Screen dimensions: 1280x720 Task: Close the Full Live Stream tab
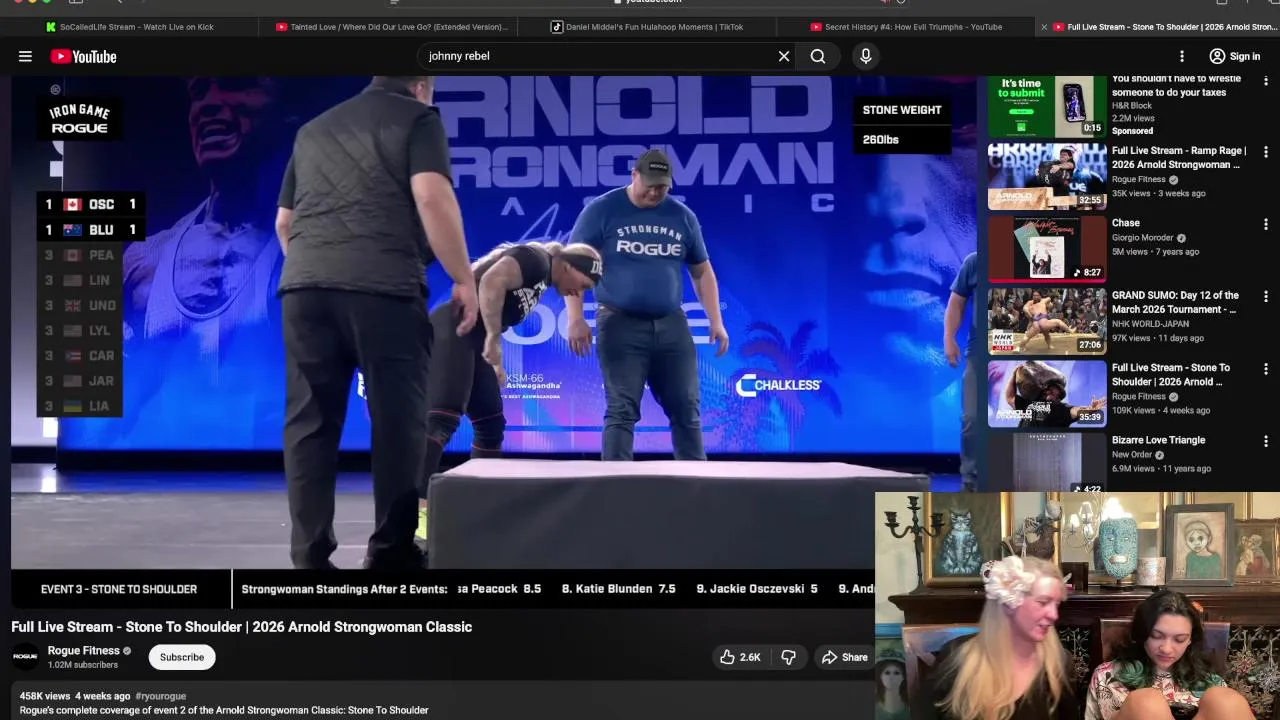tap(1044, 27)
